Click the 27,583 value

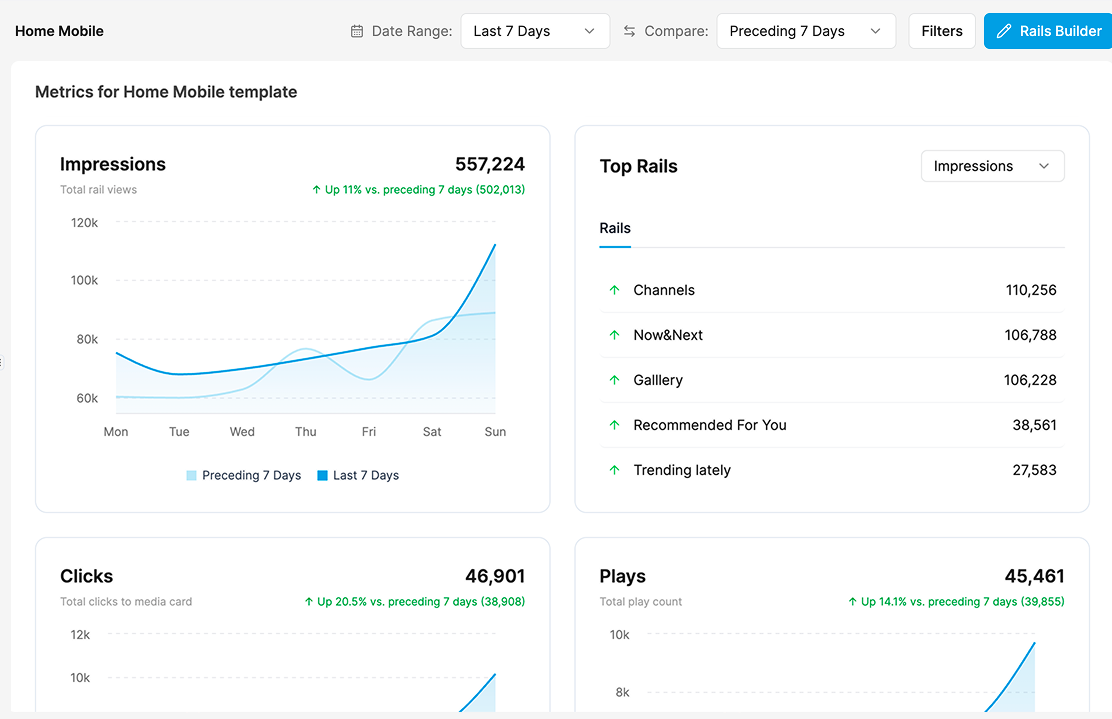pyautogui.click(x=1035, y=470)
